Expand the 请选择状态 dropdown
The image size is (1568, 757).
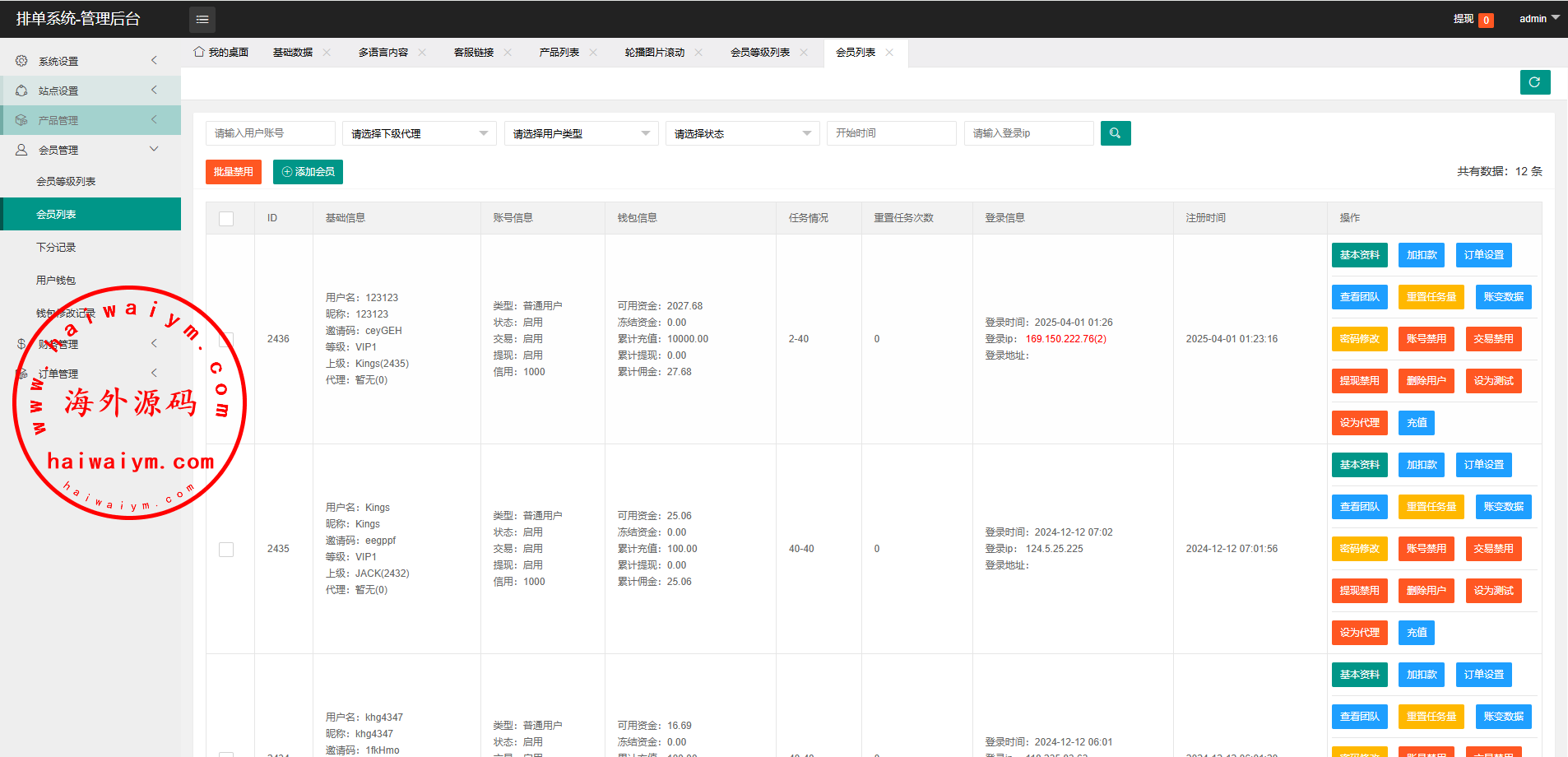point(742,133)
